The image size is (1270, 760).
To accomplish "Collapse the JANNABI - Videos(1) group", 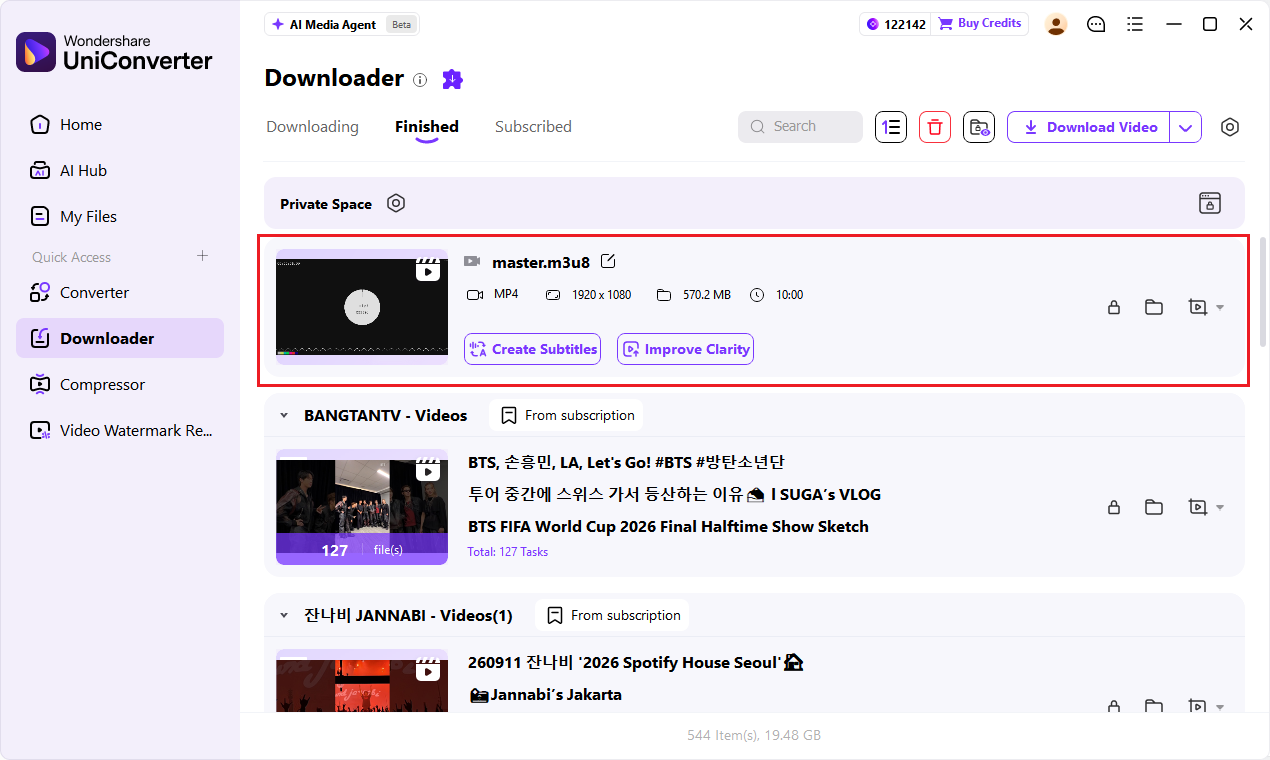I will coord(284,615).
